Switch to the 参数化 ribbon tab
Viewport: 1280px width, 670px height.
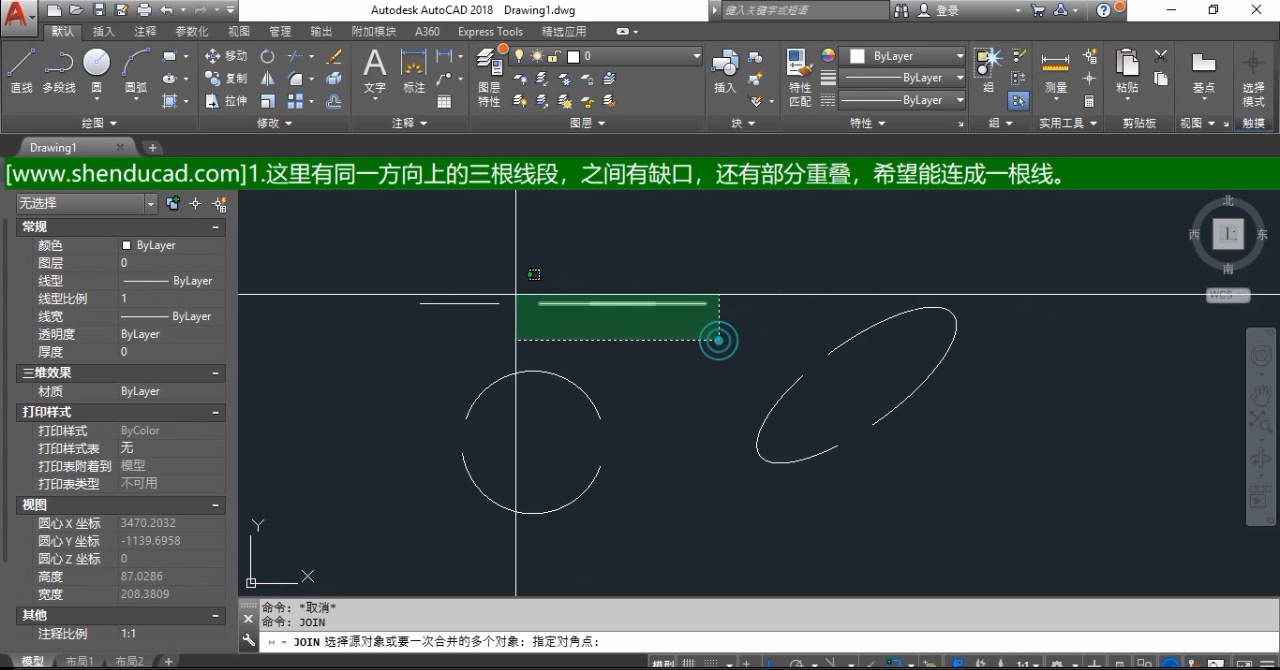click(x=192, y=31)
